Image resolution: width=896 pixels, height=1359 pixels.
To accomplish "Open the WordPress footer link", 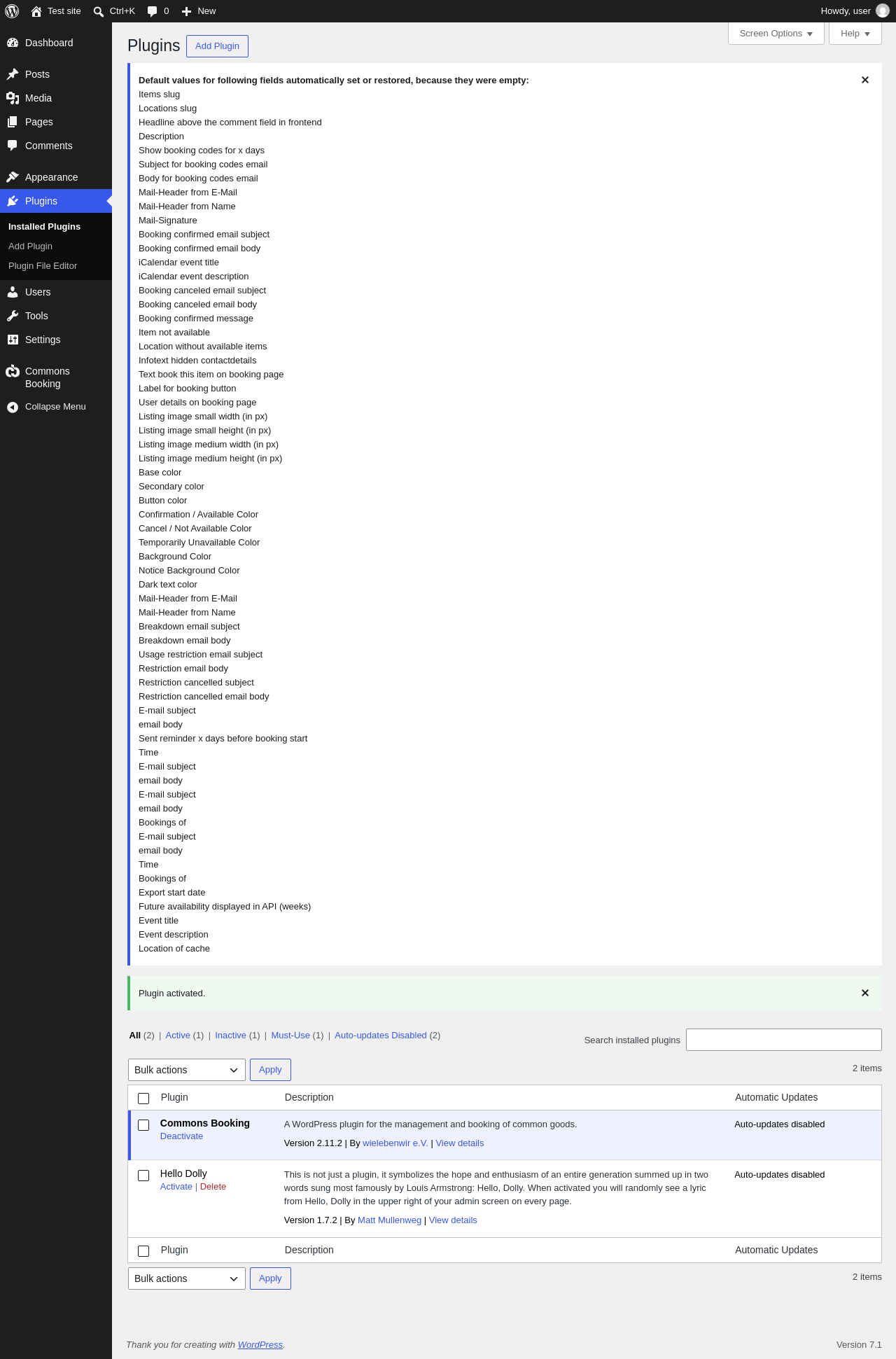I will (260, 1345).
